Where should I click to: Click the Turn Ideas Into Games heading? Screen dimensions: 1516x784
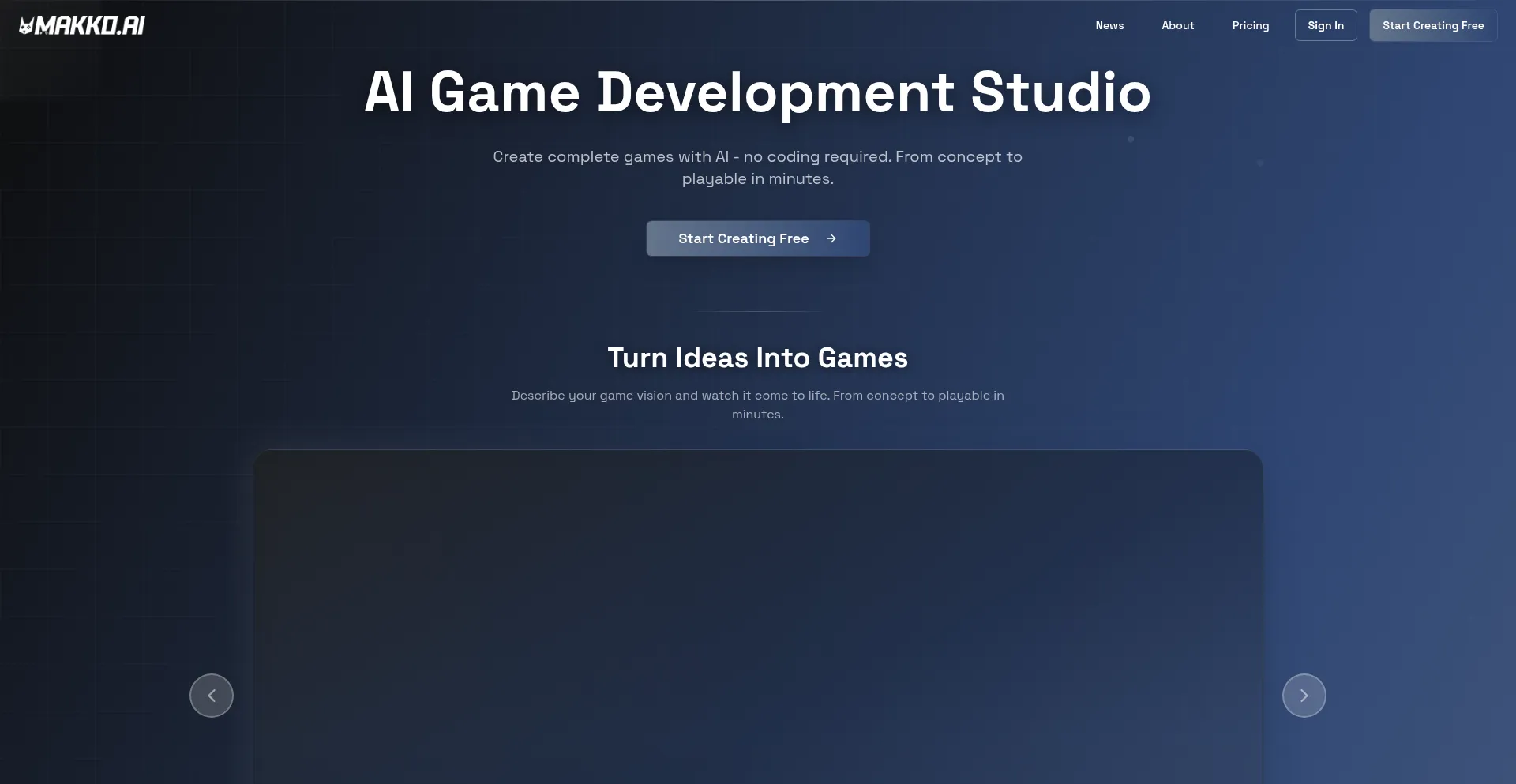(756, 358)
